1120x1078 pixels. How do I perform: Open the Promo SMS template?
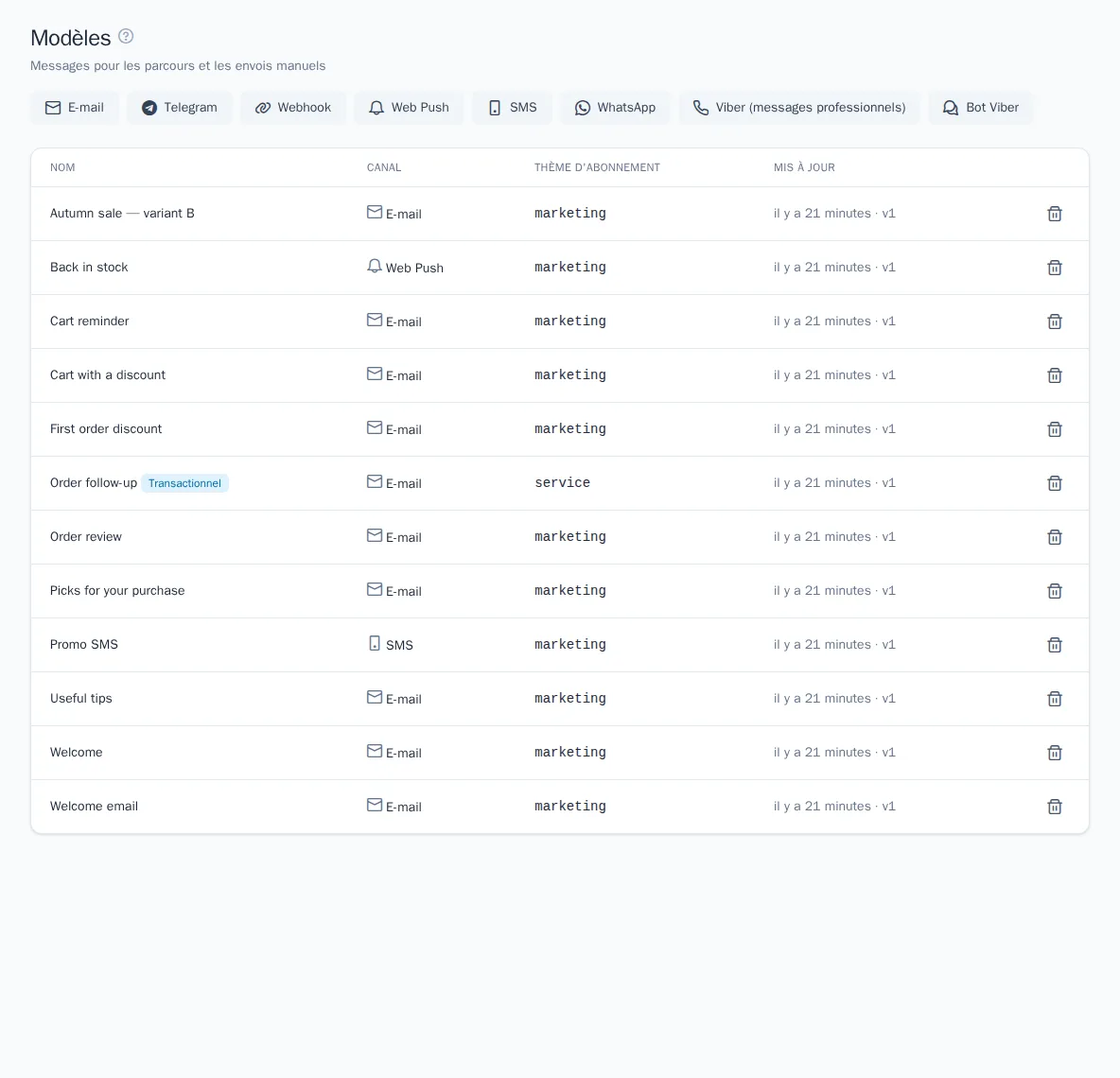[84, 645]
